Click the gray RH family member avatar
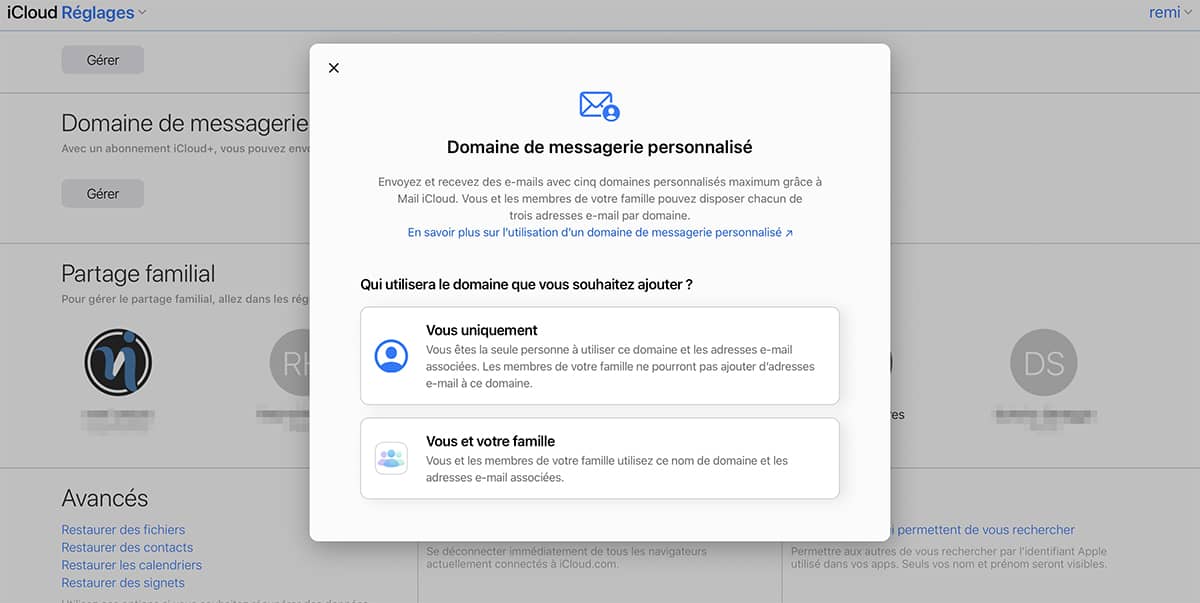The image size is (1200, 603). (290, 363)
